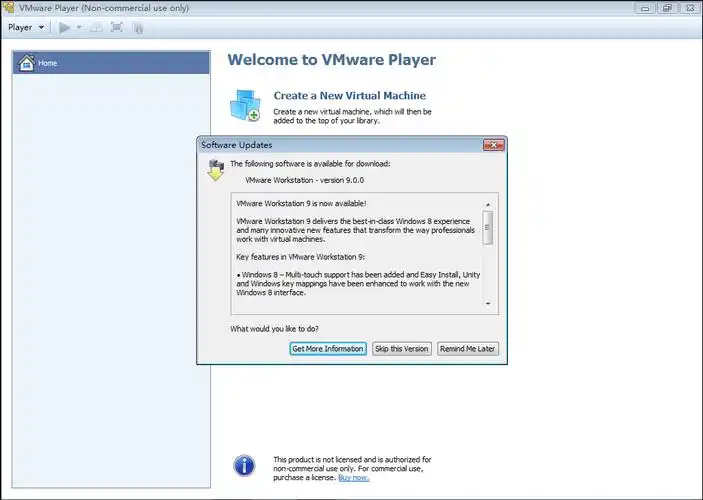Click the Create a New Virtual Machine icon
Viewport: 703px width, 500px height.
245,105
